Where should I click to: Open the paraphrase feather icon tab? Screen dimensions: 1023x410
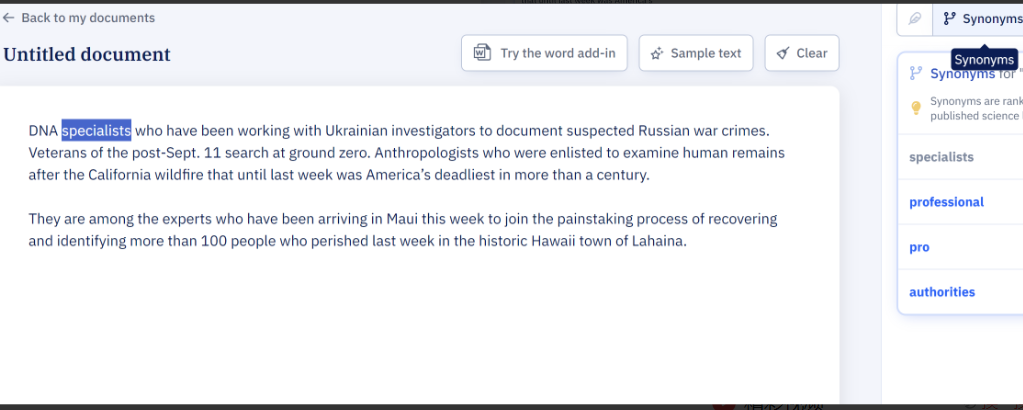click(914, 19)
